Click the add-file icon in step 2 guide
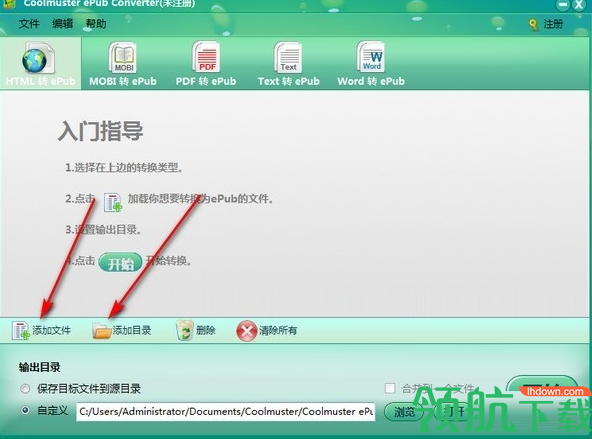The image size is (592, 439). [113, 202]
